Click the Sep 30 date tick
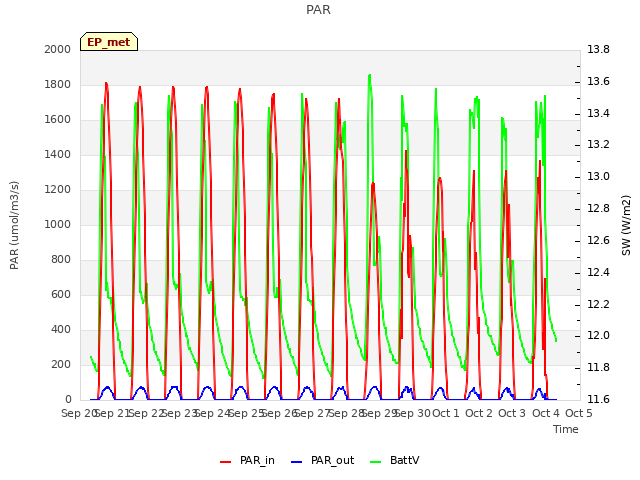The width and height of the screenshot is (640, 480). tap(412, 413)
